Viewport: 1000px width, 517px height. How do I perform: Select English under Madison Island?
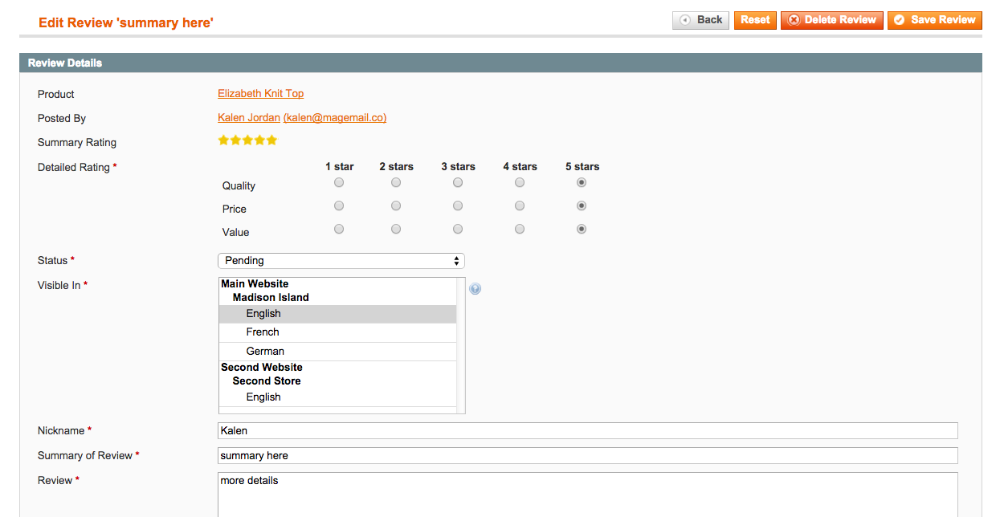point(263,314)
